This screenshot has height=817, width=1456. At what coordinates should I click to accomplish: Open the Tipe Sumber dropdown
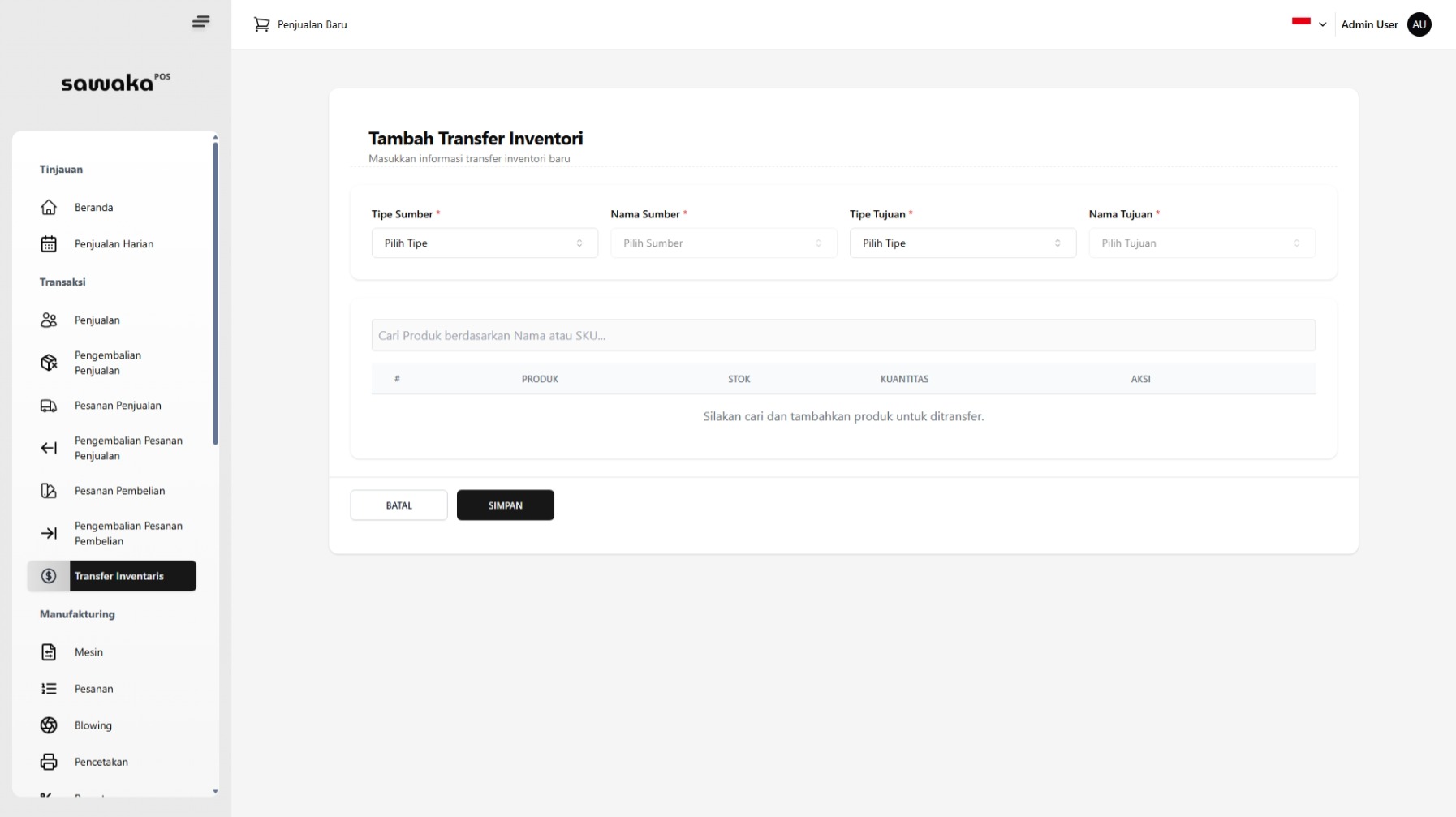click(484, 243)
